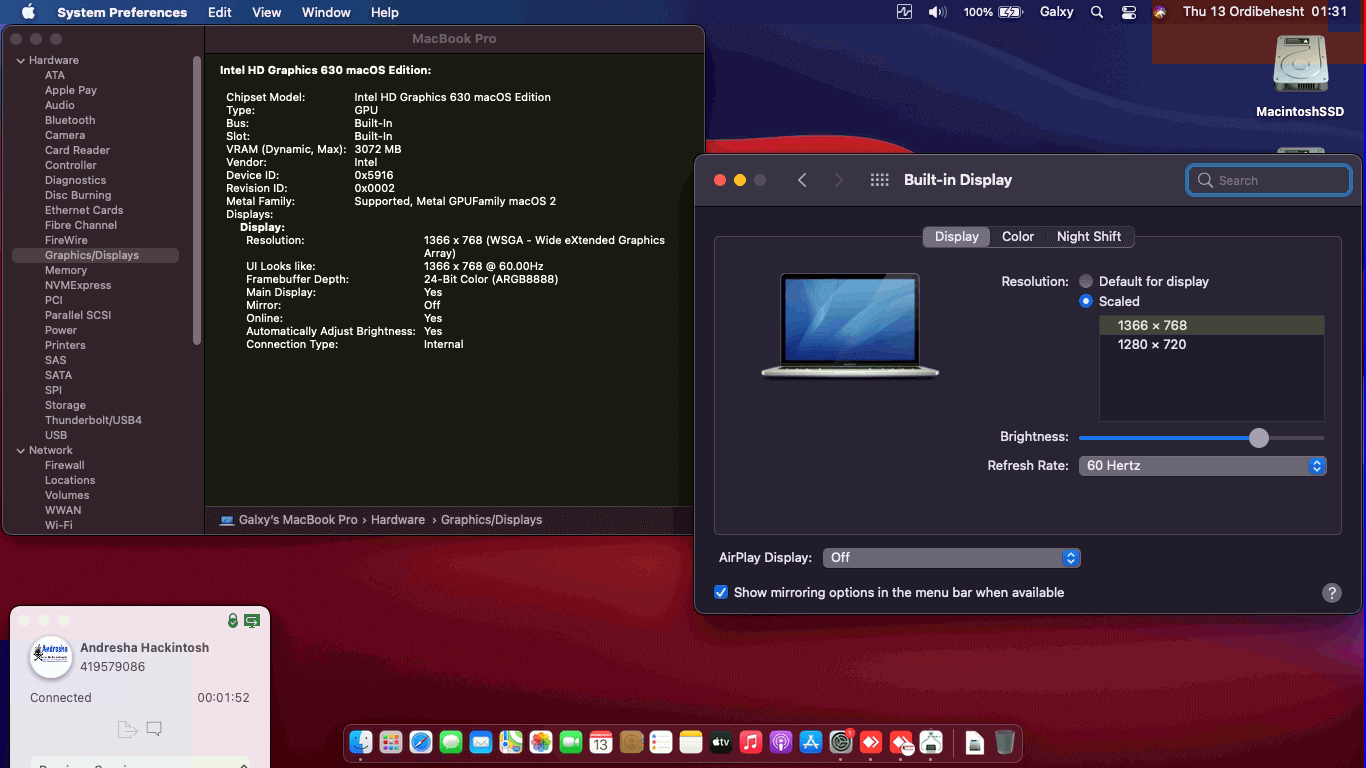Launch FaceTime from the dock
This screenshot has width=1366, height=768.
pos(571,742)
